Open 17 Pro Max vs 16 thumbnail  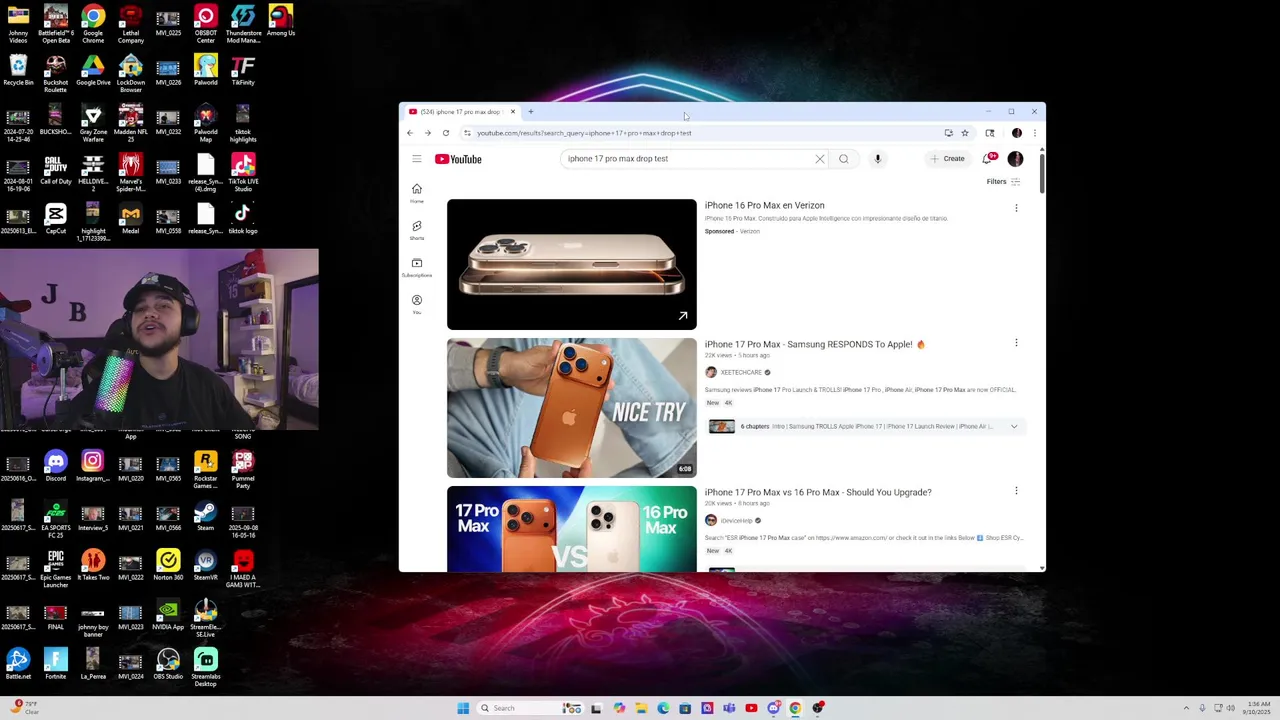(x=571, y=529)
